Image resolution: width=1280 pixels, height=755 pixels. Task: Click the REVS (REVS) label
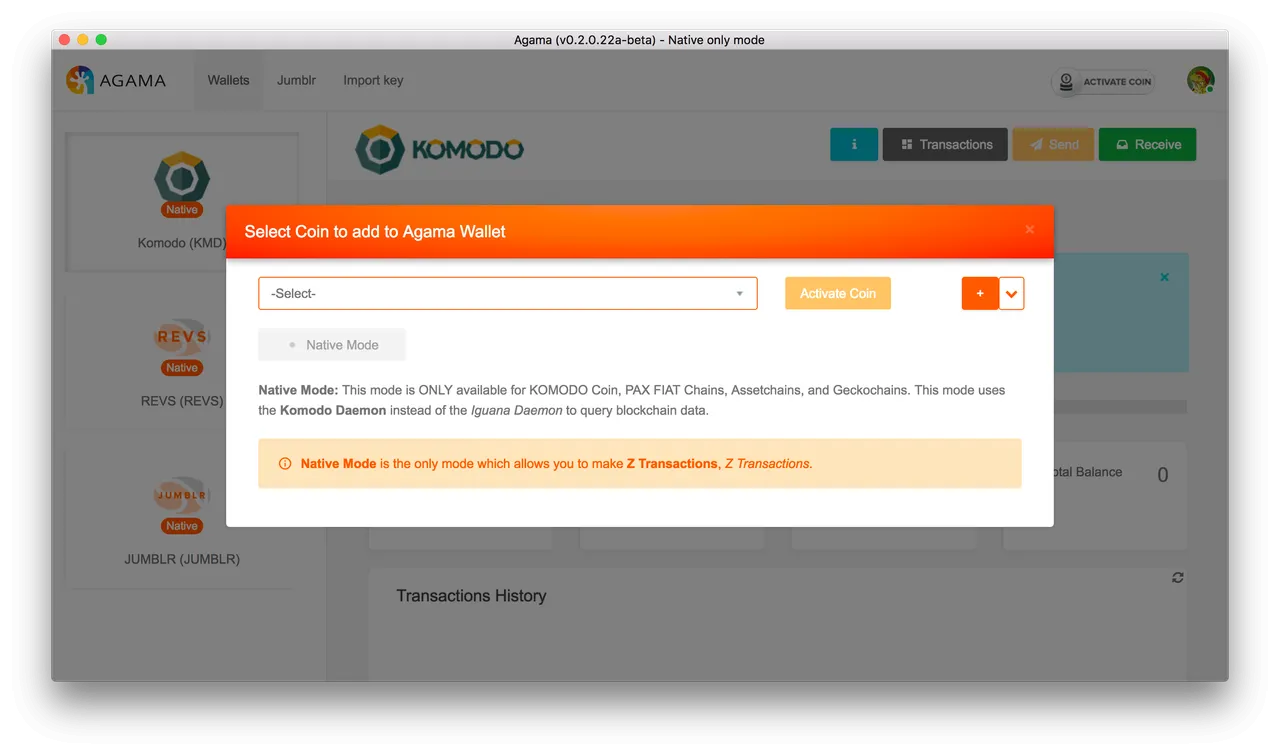point(182,401)
